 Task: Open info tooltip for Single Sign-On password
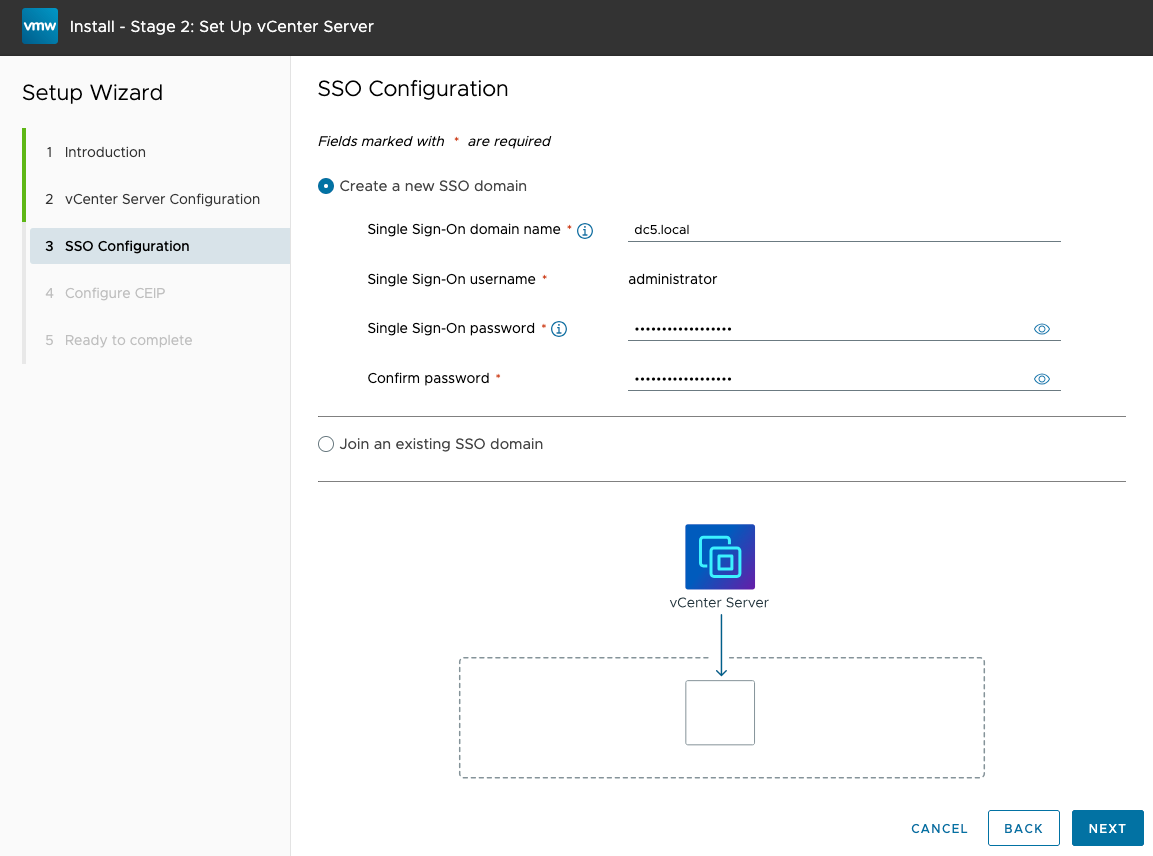tap(559, 329)
